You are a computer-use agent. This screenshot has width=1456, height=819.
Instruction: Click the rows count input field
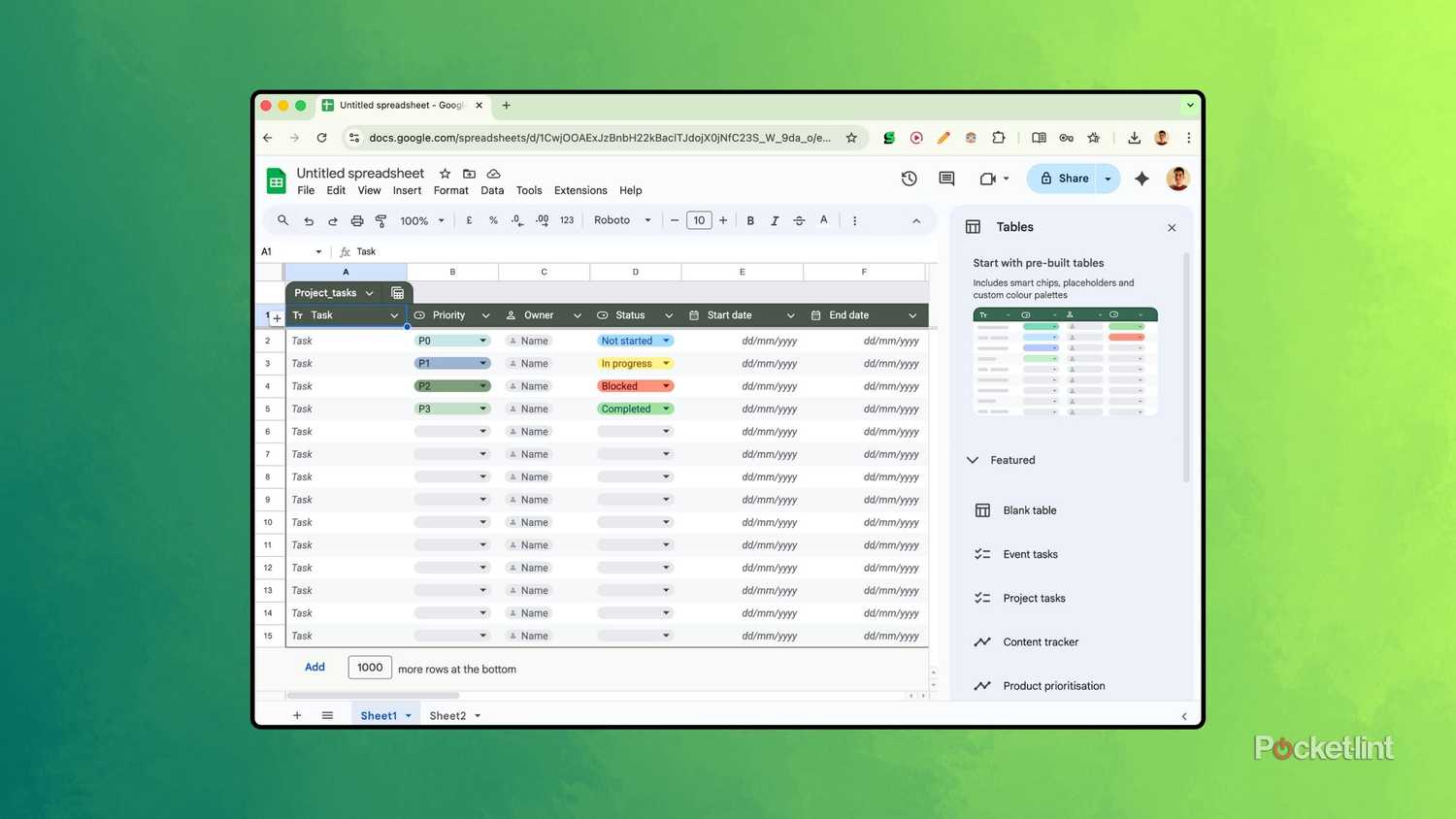pyautogui.click(x=370, y=668)
